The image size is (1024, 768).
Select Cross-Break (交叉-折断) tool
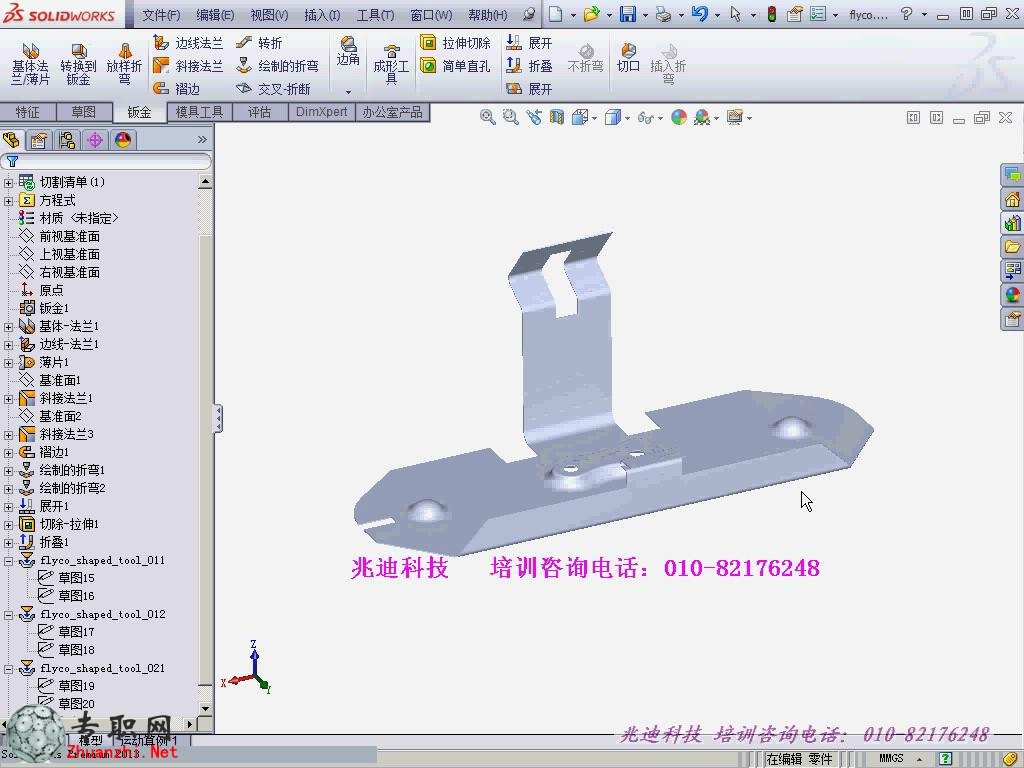click(x=273, y=88)
